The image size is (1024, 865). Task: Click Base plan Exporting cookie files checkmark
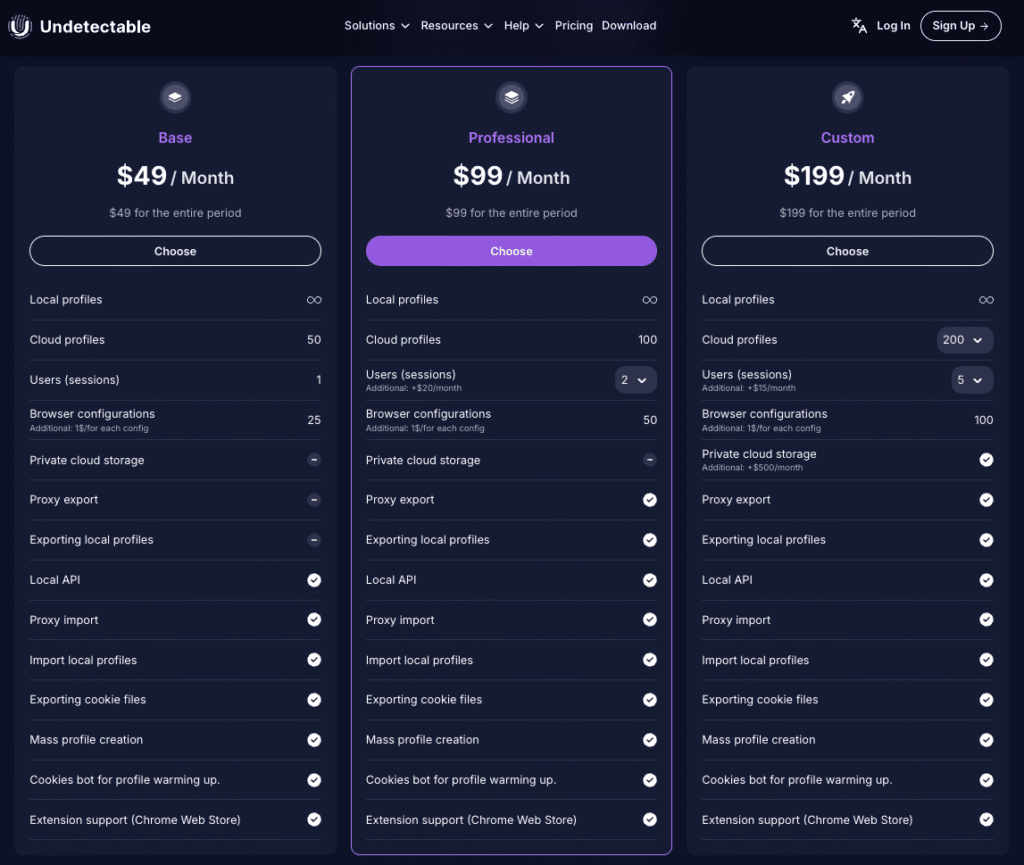click(314, 700)
